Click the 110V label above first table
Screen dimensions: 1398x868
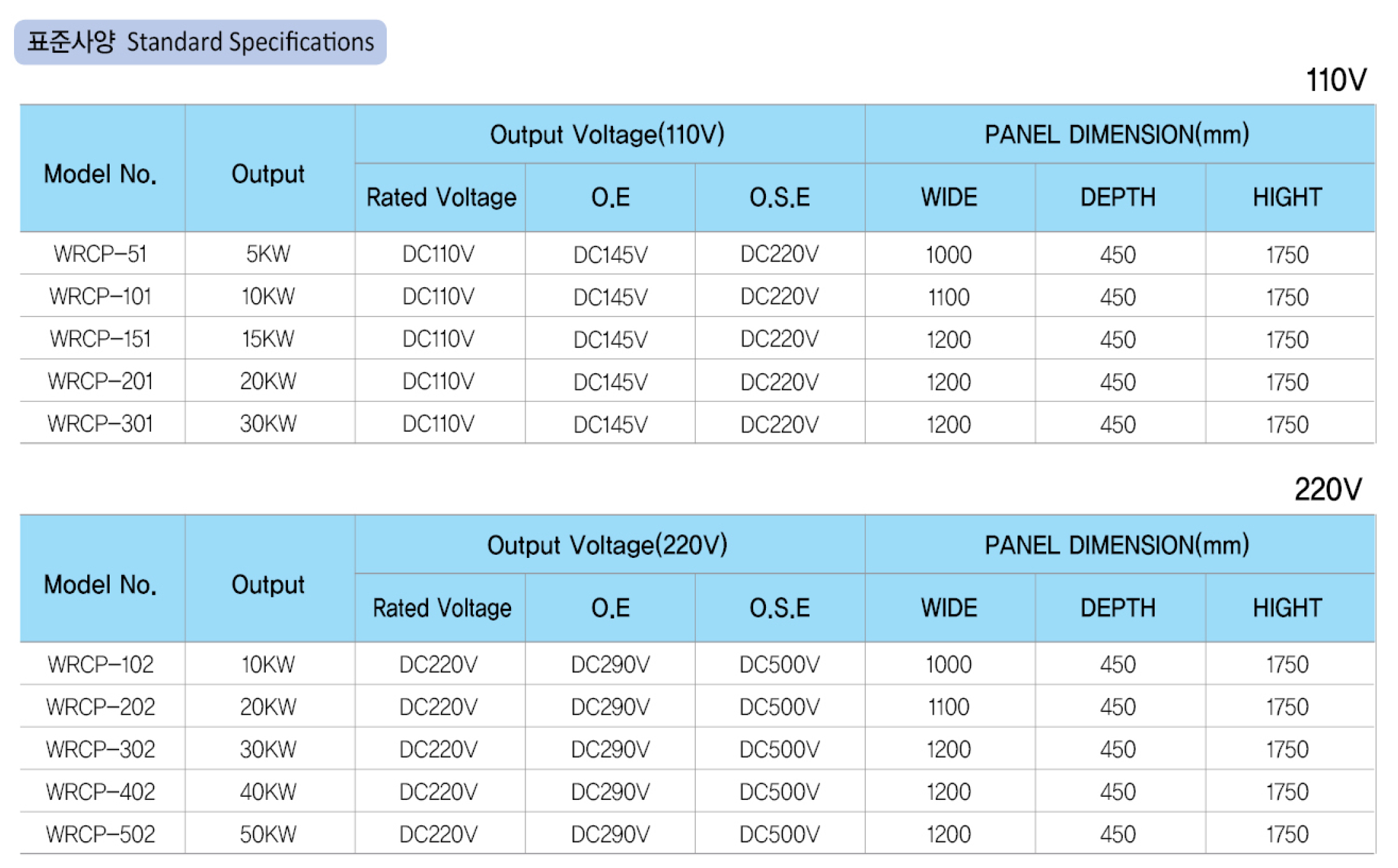click(x=1335, y=80)
